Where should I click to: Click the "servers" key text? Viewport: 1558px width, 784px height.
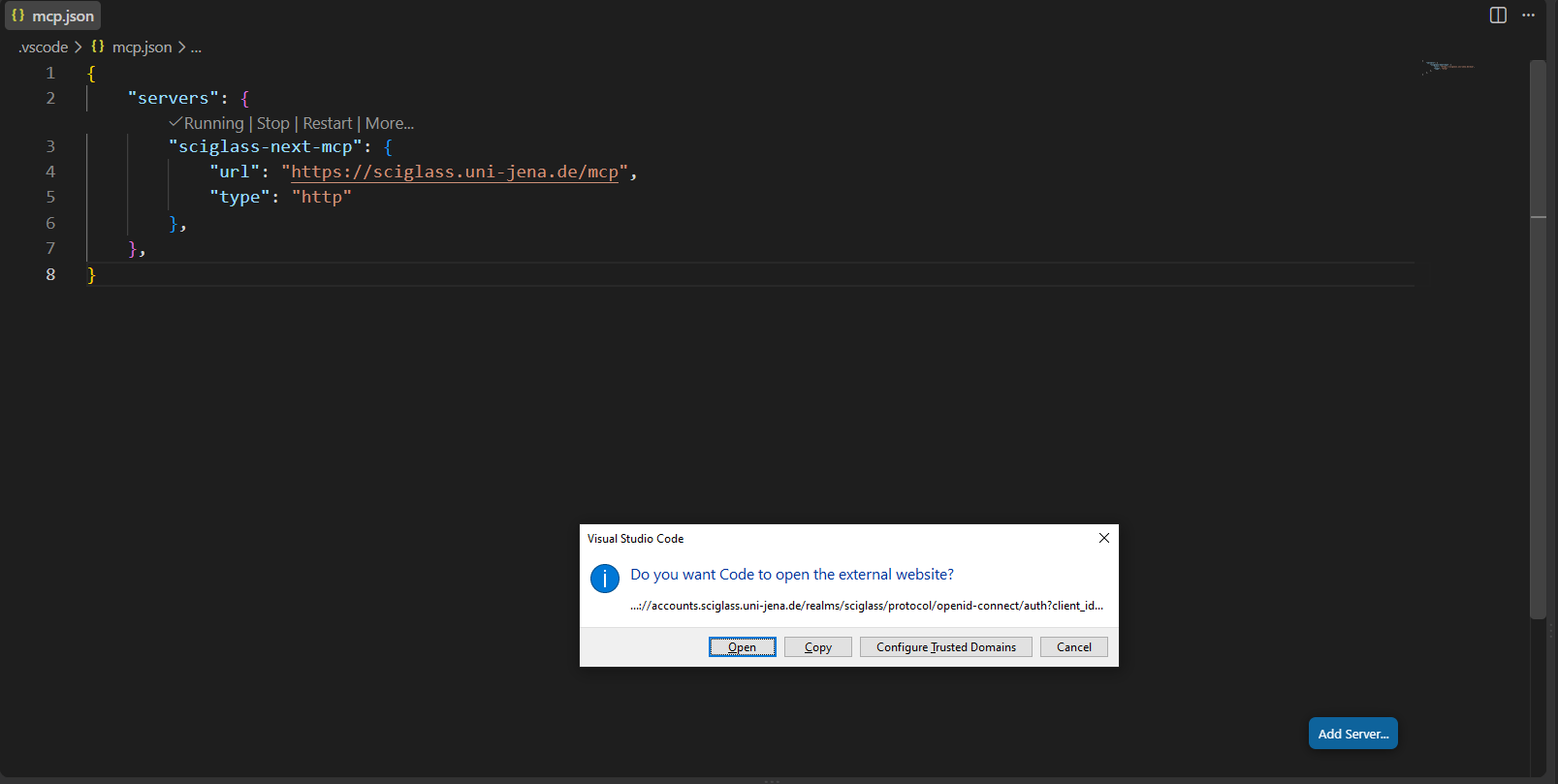[174, 98]
